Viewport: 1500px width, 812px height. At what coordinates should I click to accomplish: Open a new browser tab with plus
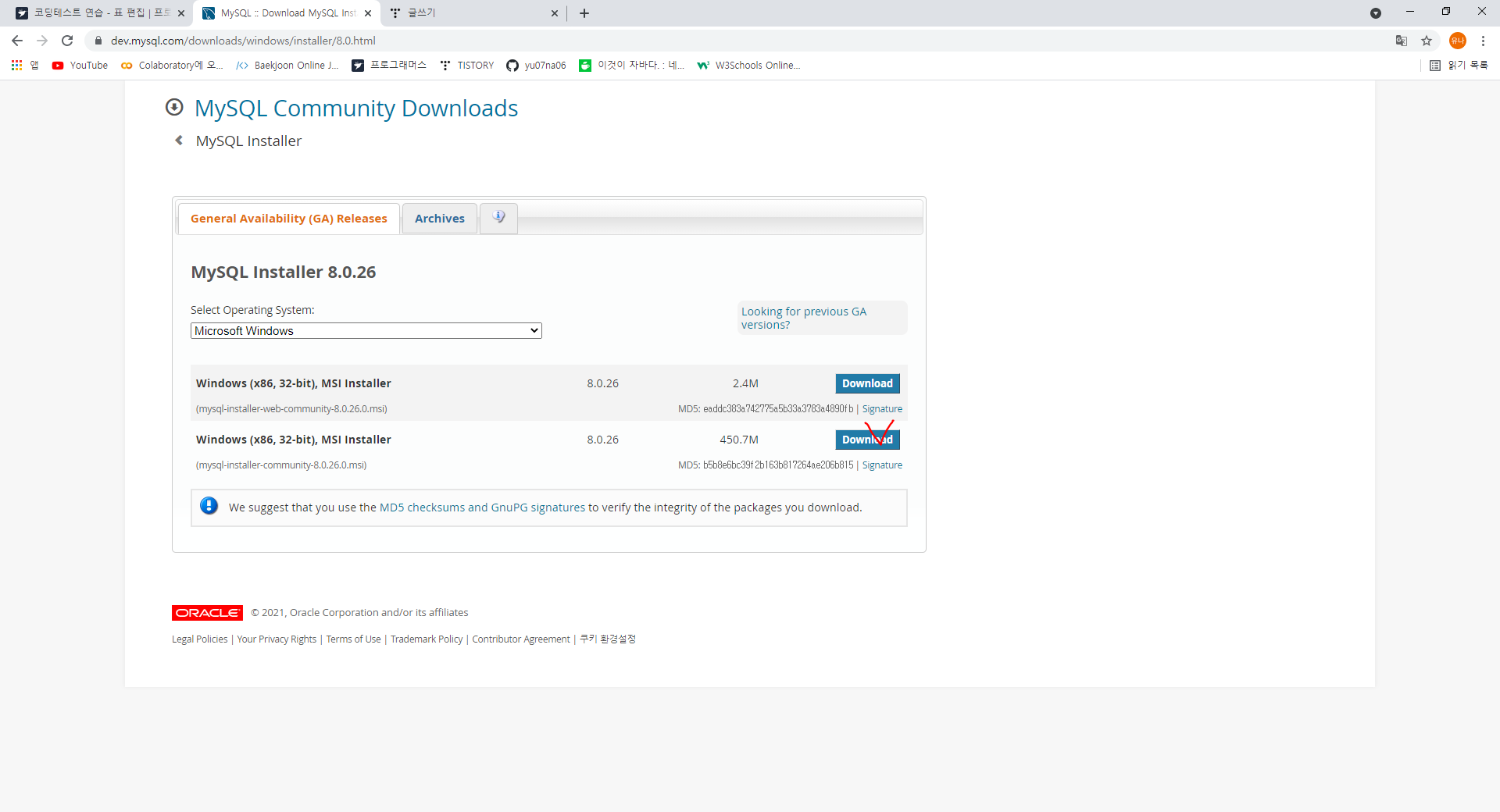[584, 13]
